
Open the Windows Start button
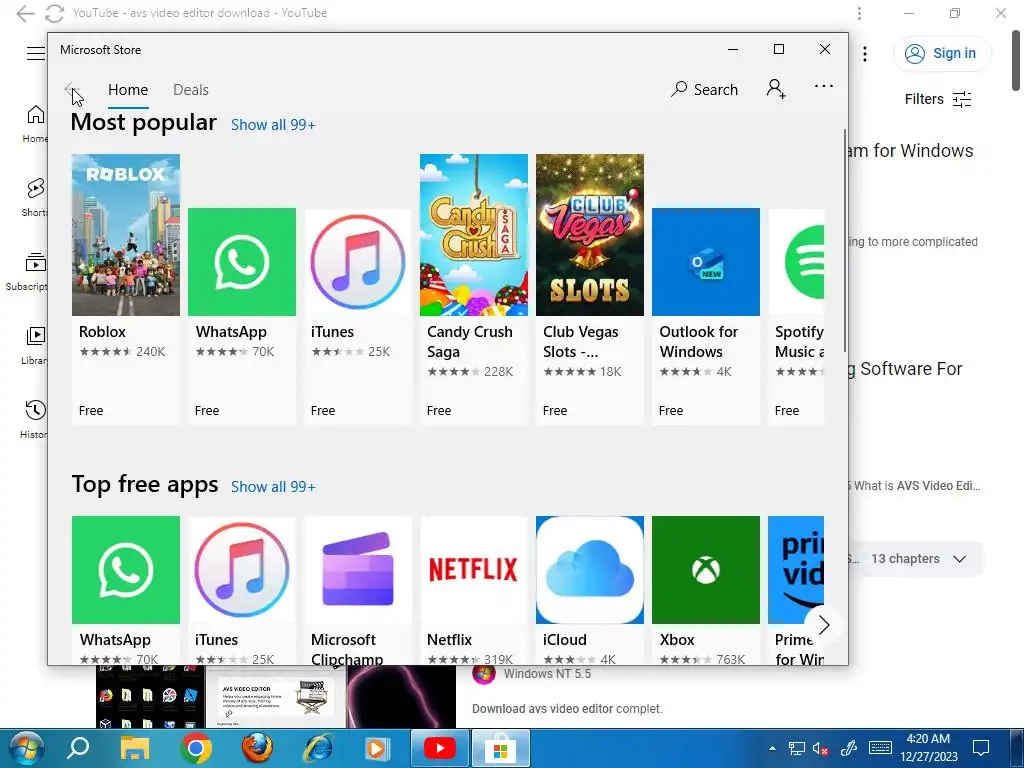click(26, 748)
